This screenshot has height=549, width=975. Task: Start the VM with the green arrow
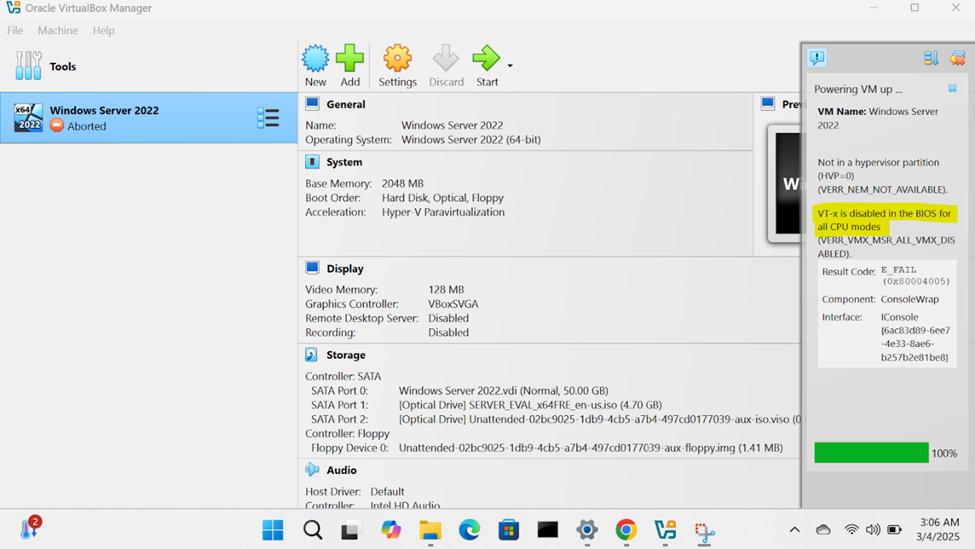pyautogui.click(x=486, y=58)
